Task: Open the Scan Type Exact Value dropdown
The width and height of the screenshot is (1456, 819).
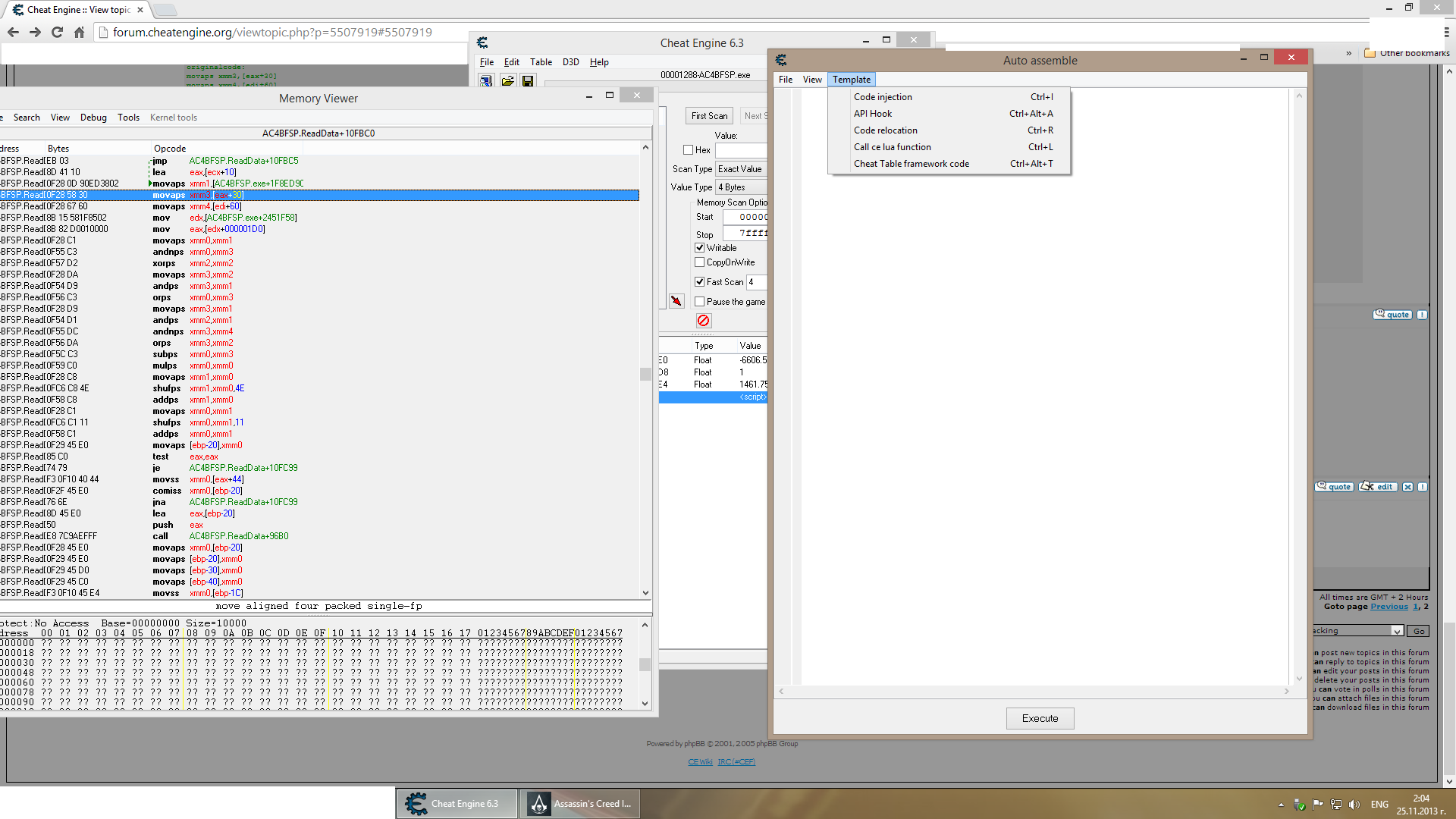Action: 741,168
